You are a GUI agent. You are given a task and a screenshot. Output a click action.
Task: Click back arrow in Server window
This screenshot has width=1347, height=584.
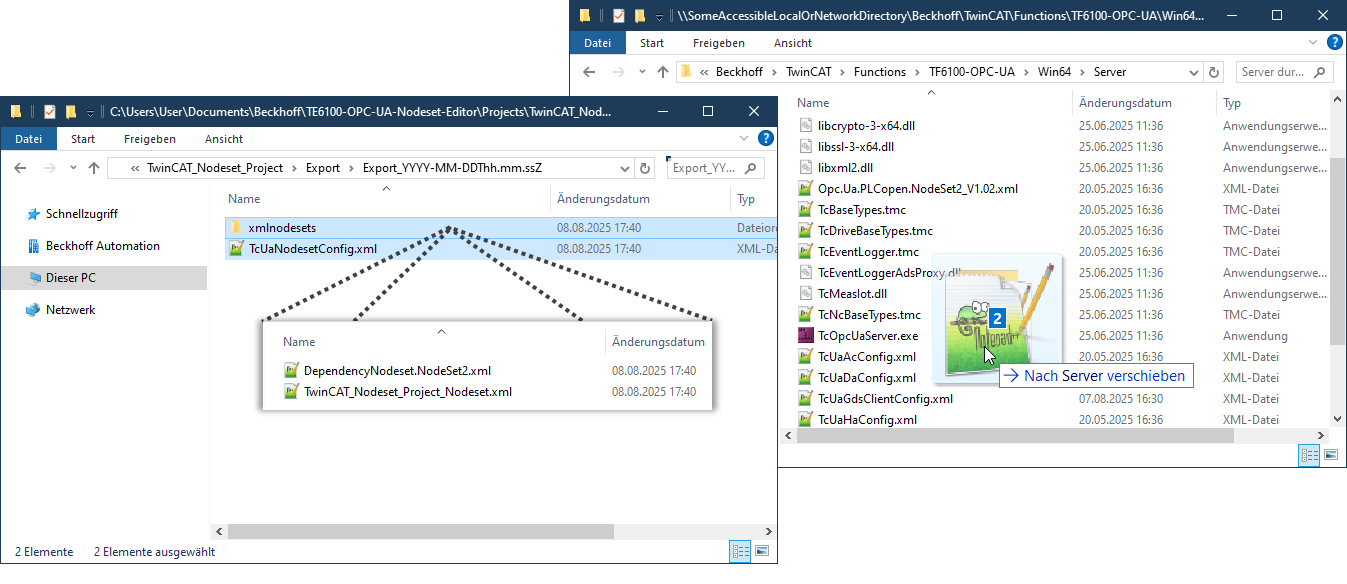click(590, 72)
